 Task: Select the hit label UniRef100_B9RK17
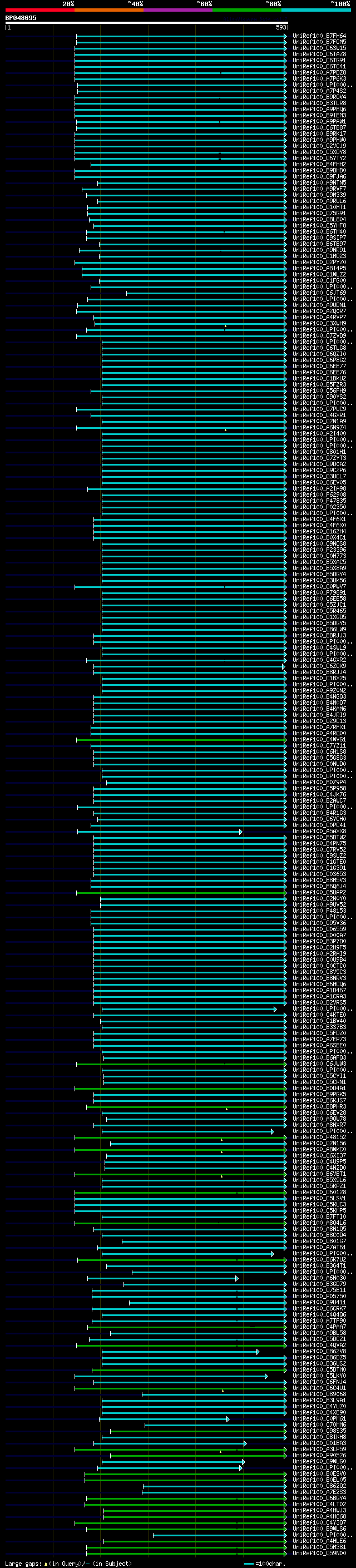(x=319, y=134)
